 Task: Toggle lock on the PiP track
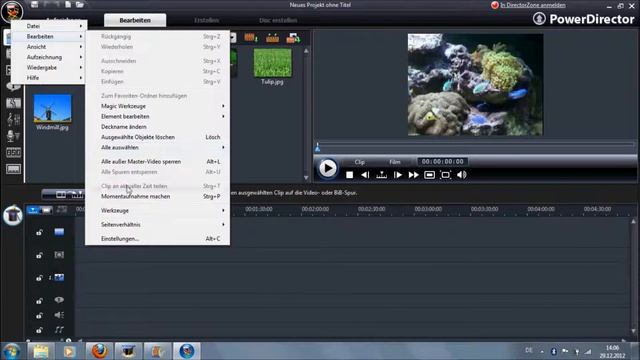tap(39, 278)
